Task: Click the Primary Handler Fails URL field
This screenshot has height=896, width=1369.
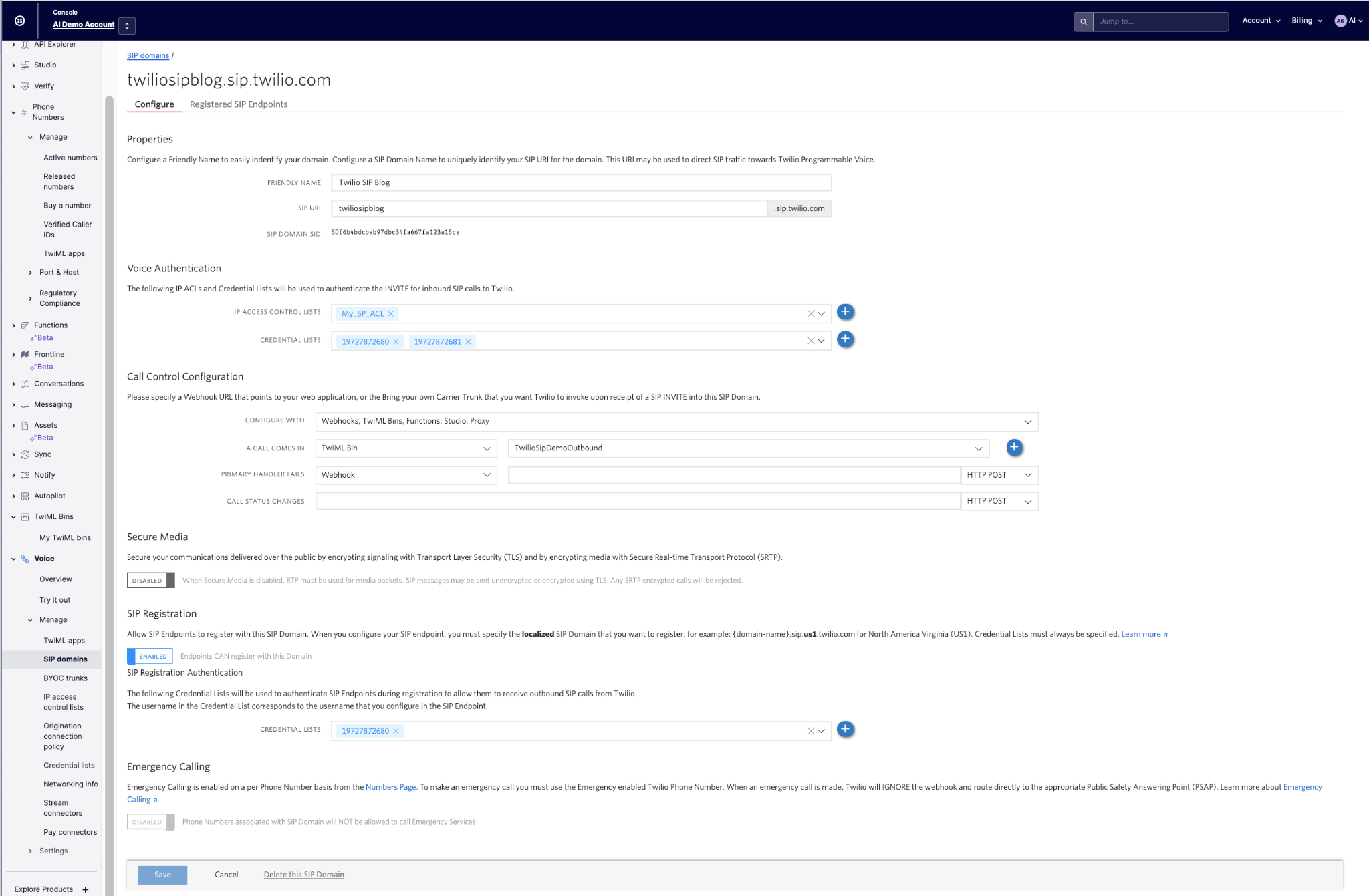Action: [x=734, y=475]
